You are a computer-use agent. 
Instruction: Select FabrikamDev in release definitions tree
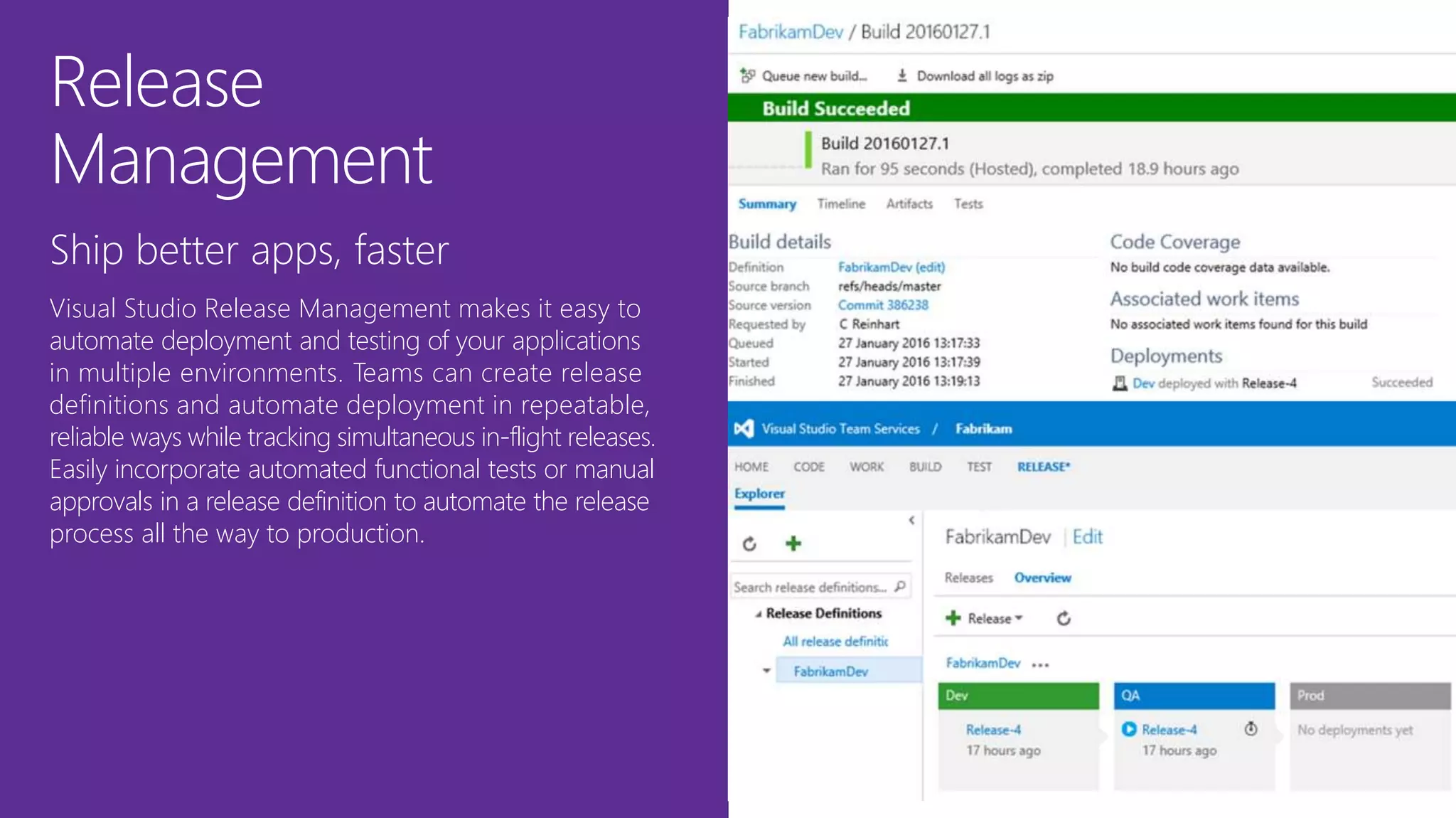tap(830, 671)
